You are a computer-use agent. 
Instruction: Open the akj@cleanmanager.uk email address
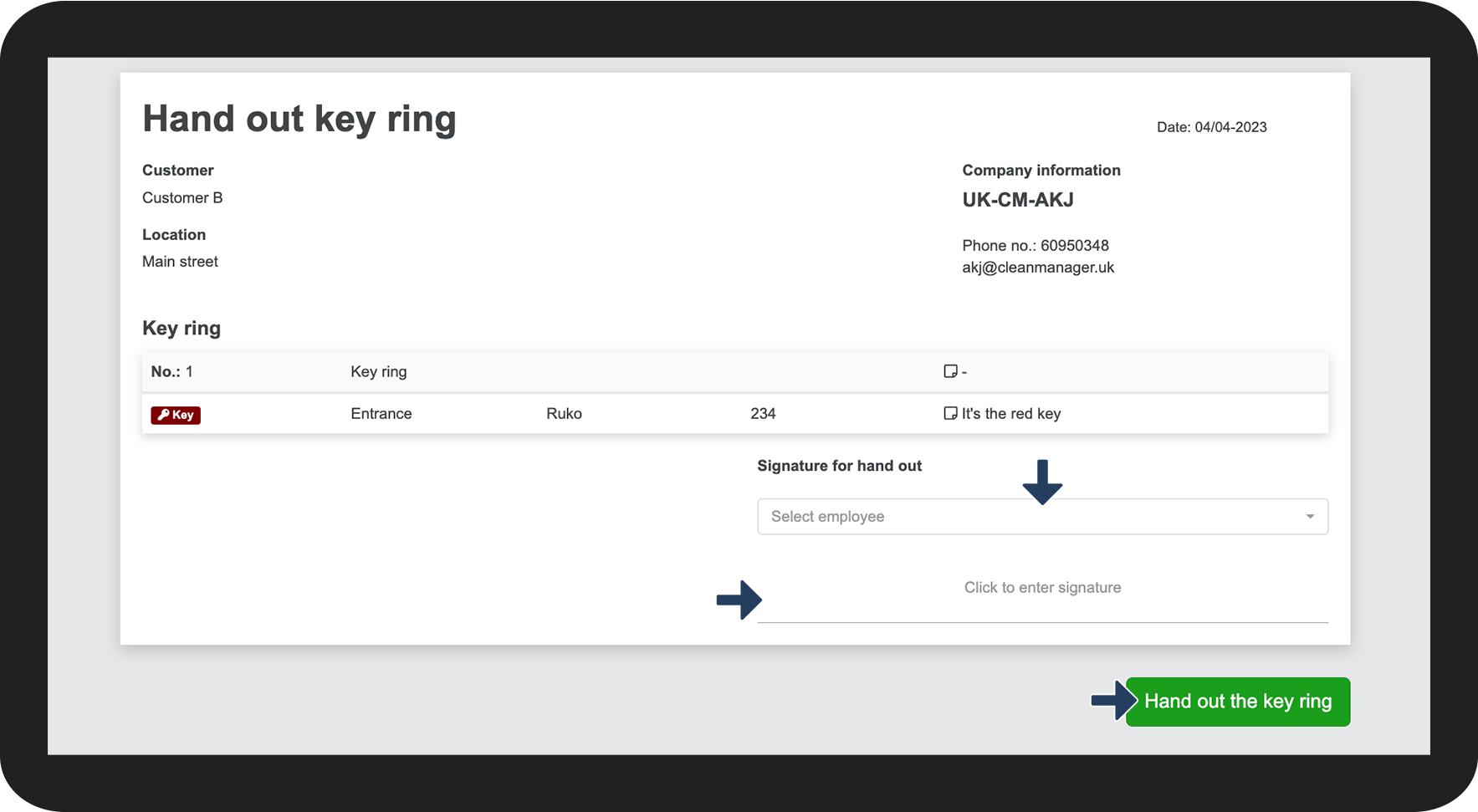point(1038,268)
